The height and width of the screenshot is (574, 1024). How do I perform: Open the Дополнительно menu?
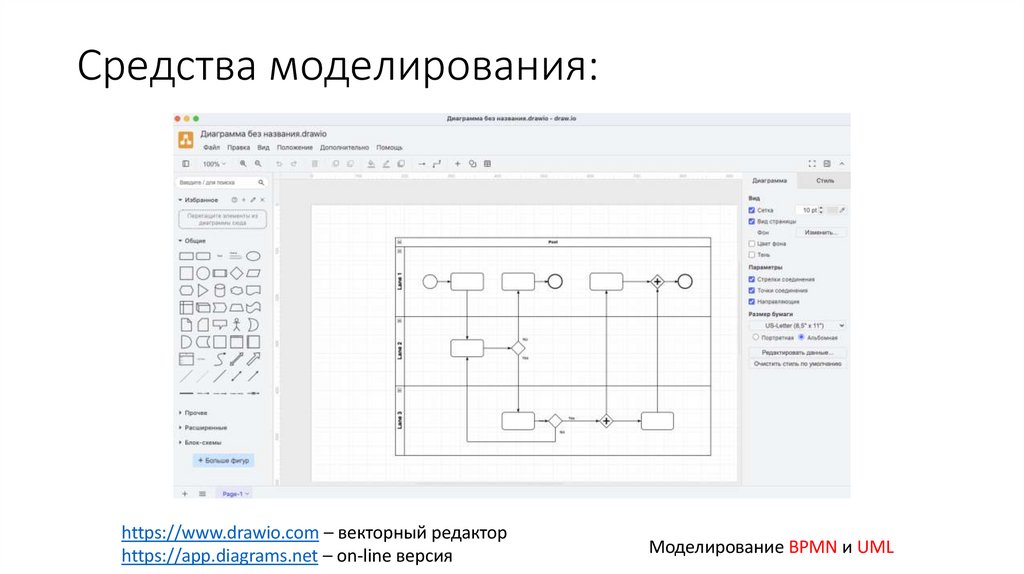tap(344, 148)
